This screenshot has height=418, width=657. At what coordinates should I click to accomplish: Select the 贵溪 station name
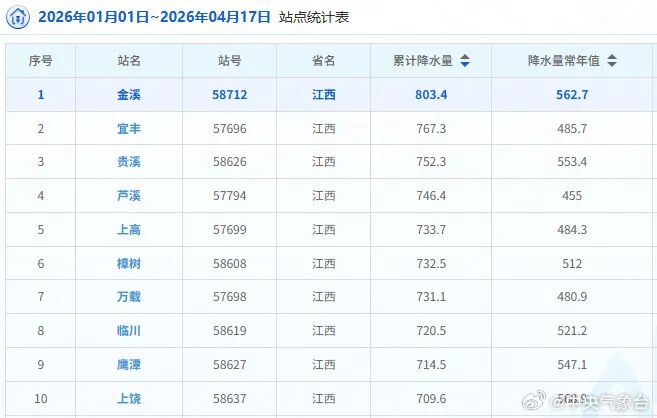coord(129,162)
